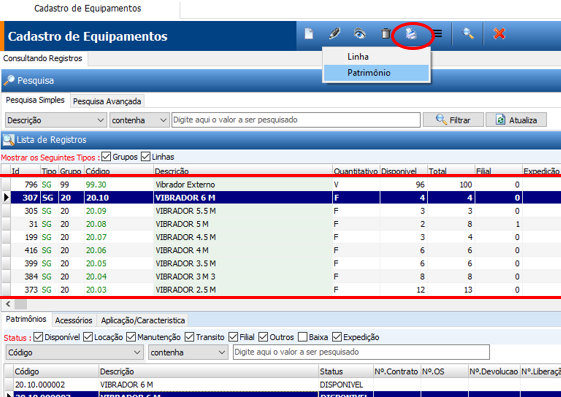Toggle the Disponível status checkbox

[38, 337]
